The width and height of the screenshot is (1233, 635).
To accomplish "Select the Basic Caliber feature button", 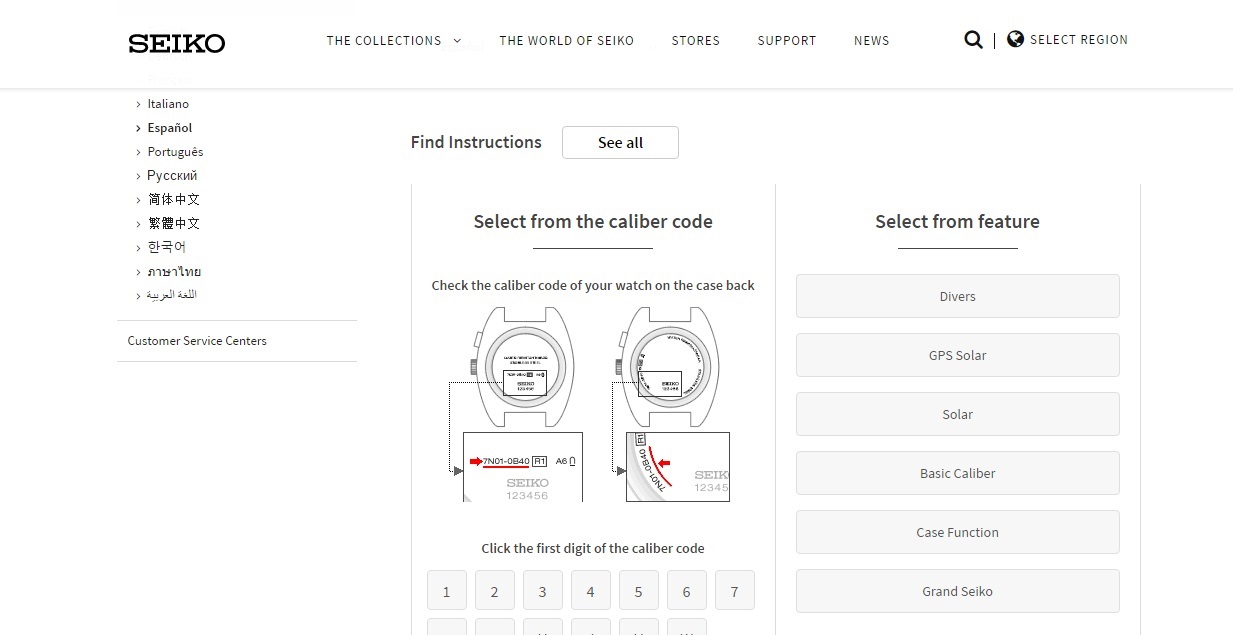I will 957,473.
